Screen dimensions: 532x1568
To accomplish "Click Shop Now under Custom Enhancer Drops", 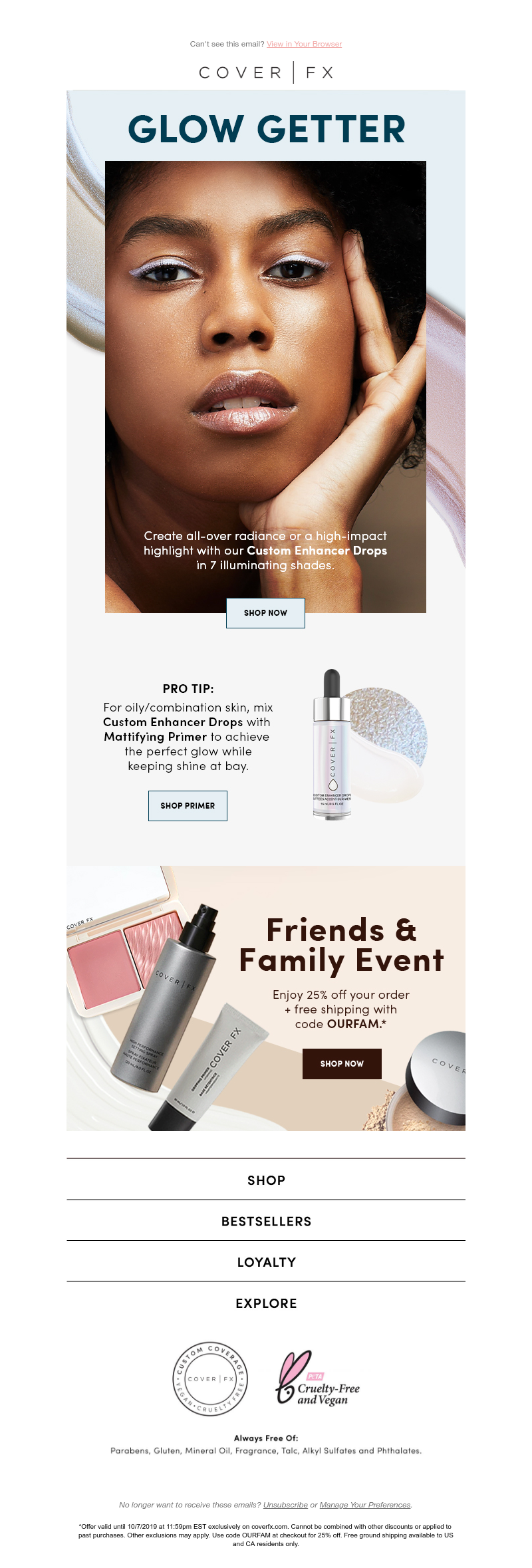I will point(265,613).
